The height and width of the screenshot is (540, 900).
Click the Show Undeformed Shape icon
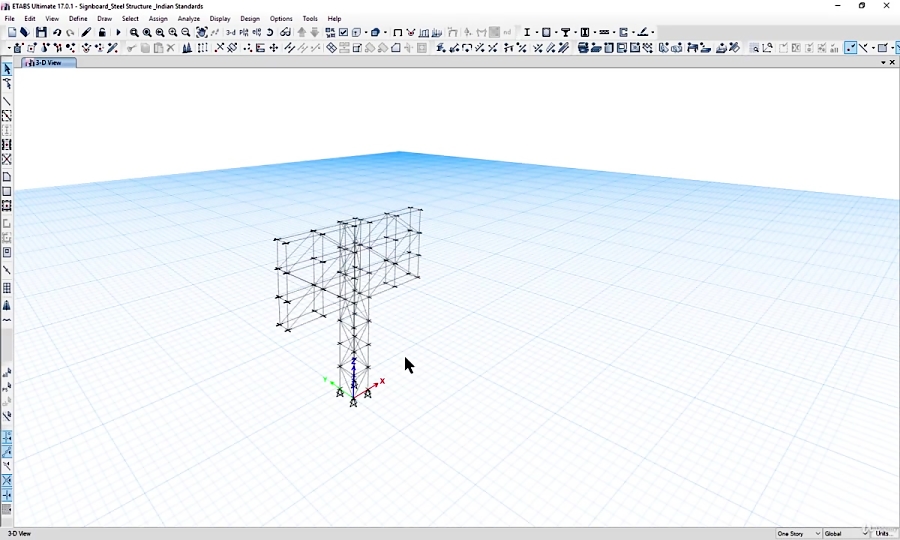tap(397, 33)
